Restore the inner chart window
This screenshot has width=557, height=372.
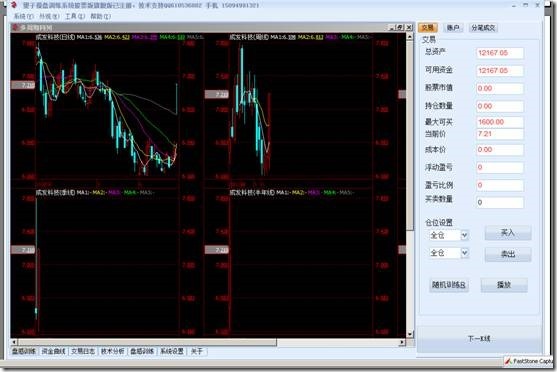coord(400,27)
